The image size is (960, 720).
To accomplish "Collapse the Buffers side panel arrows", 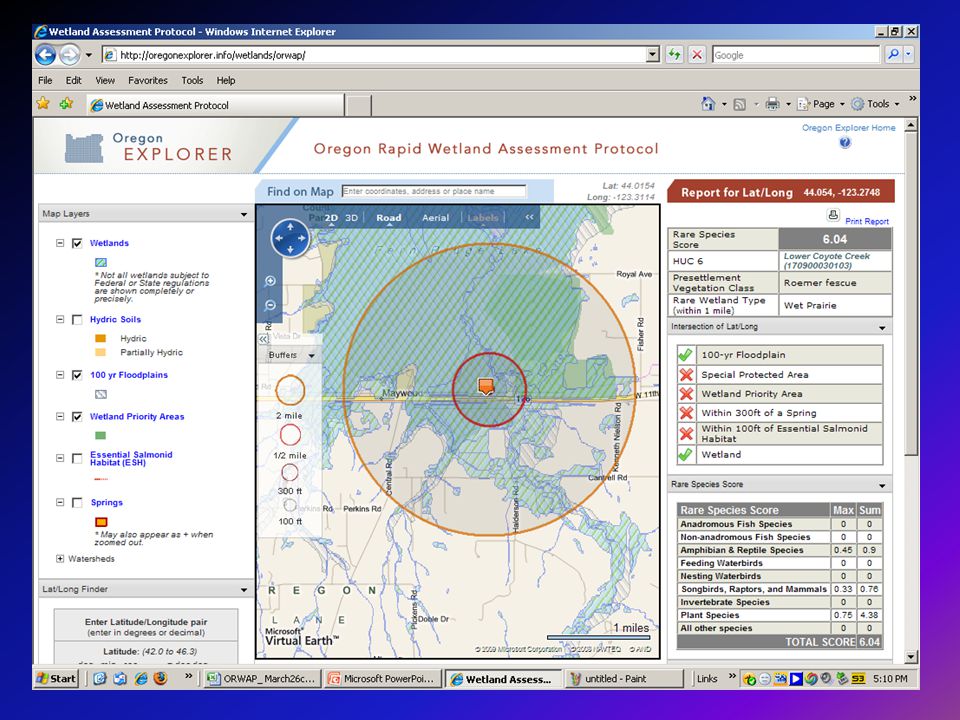I will pyautogui.click(x=263, y=339).
